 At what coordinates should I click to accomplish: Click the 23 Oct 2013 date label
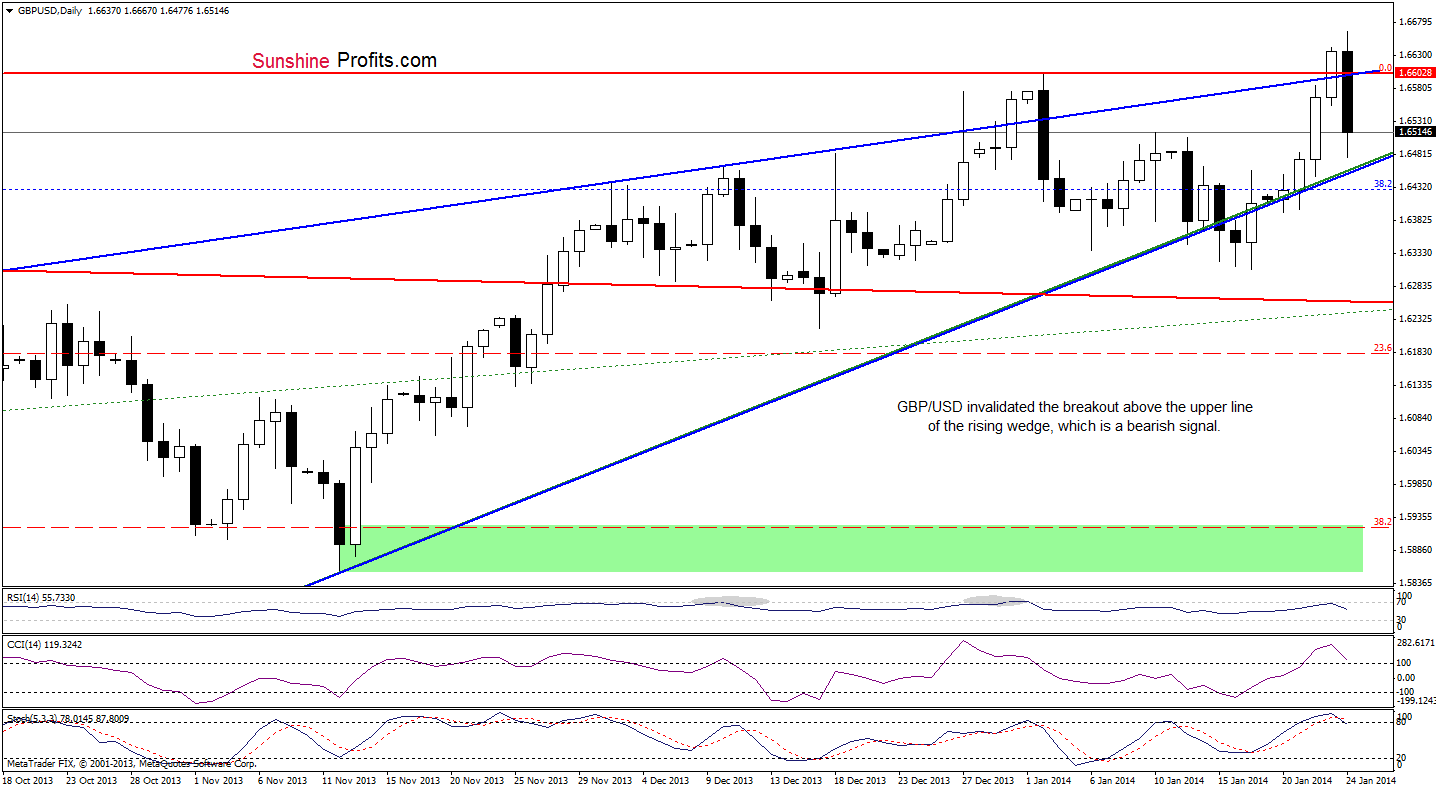coord(90,779)
